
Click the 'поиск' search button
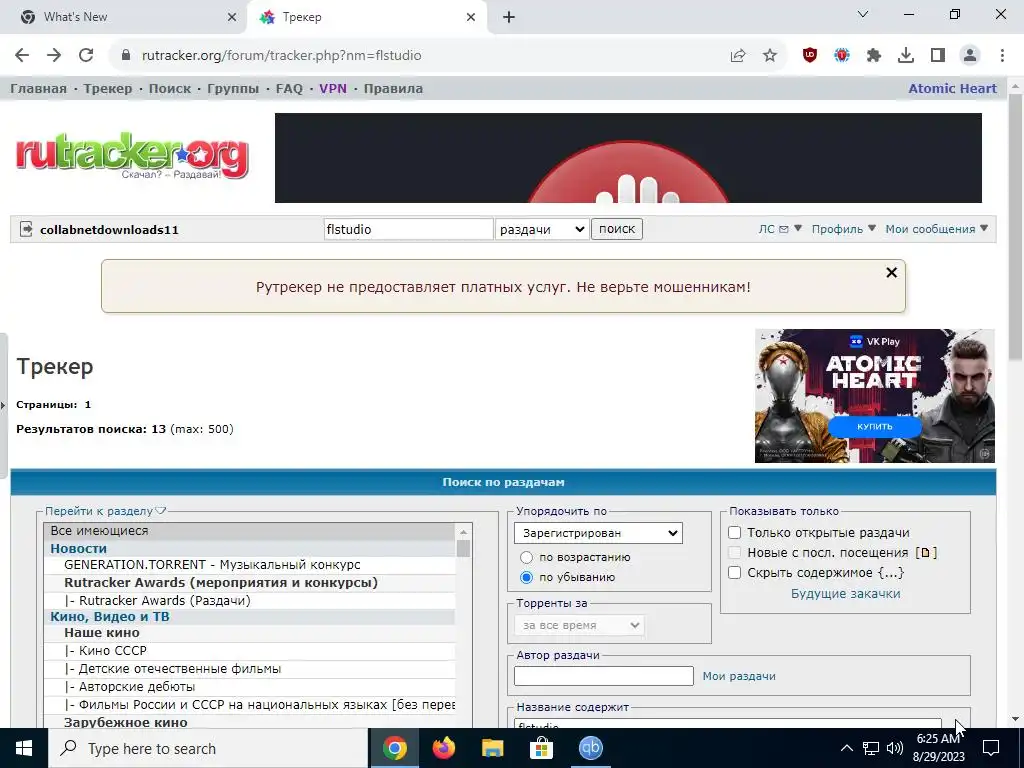617,229
